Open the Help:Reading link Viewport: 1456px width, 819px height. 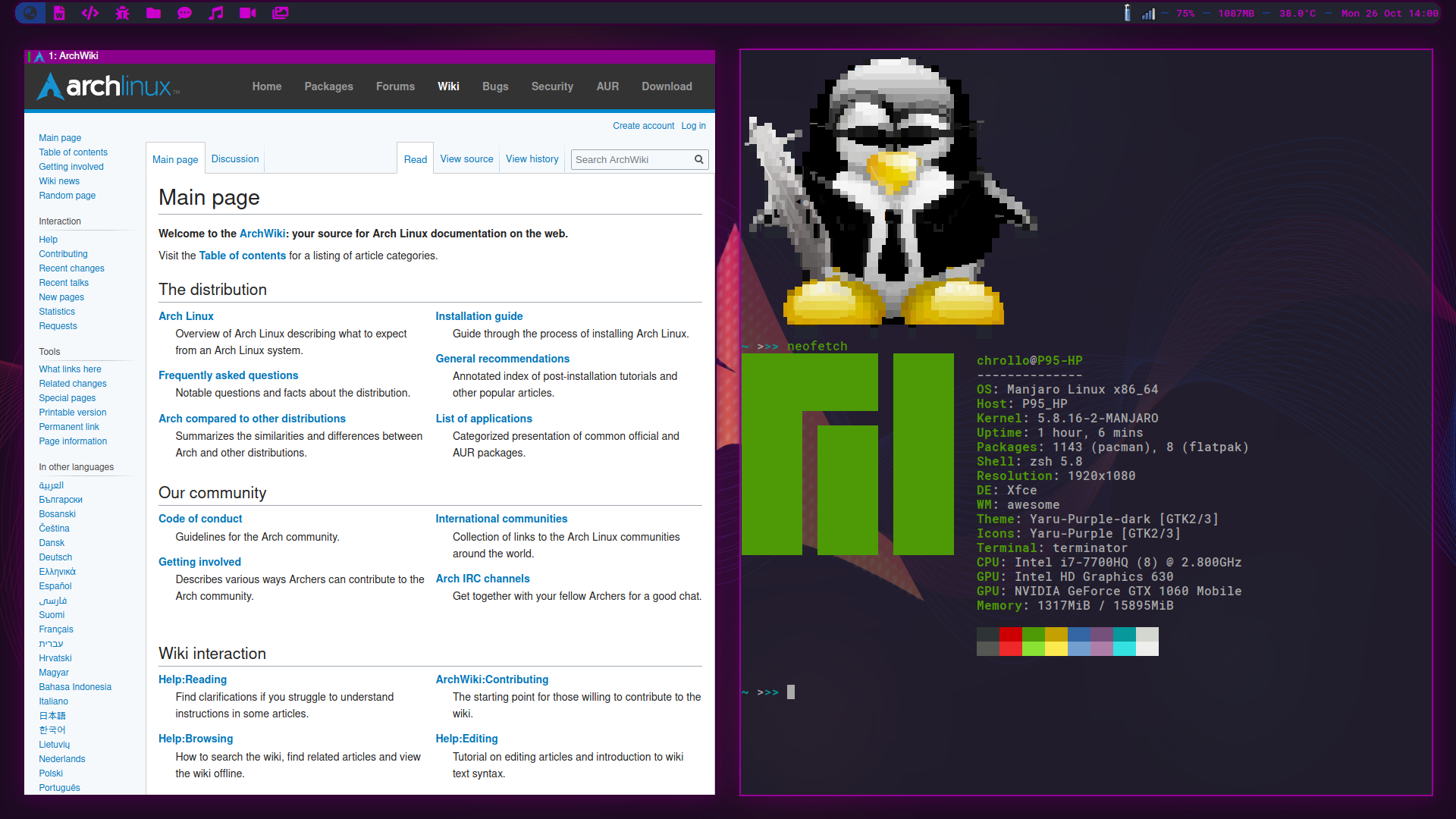coord(193,679)
